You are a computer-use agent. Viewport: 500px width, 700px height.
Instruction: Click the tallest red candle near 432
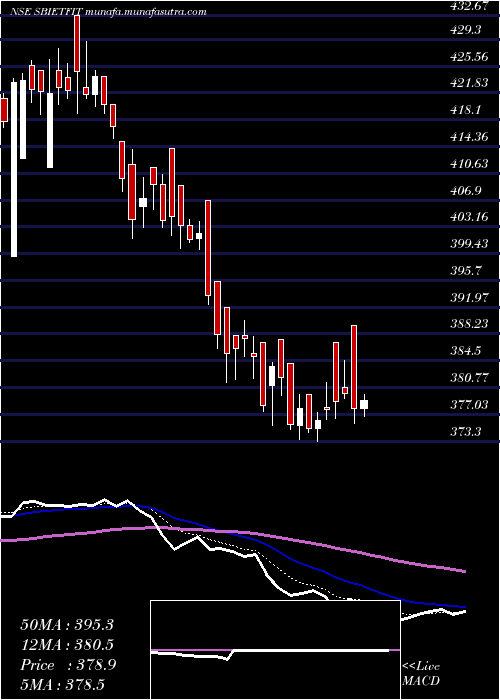(x=77, y=43)
